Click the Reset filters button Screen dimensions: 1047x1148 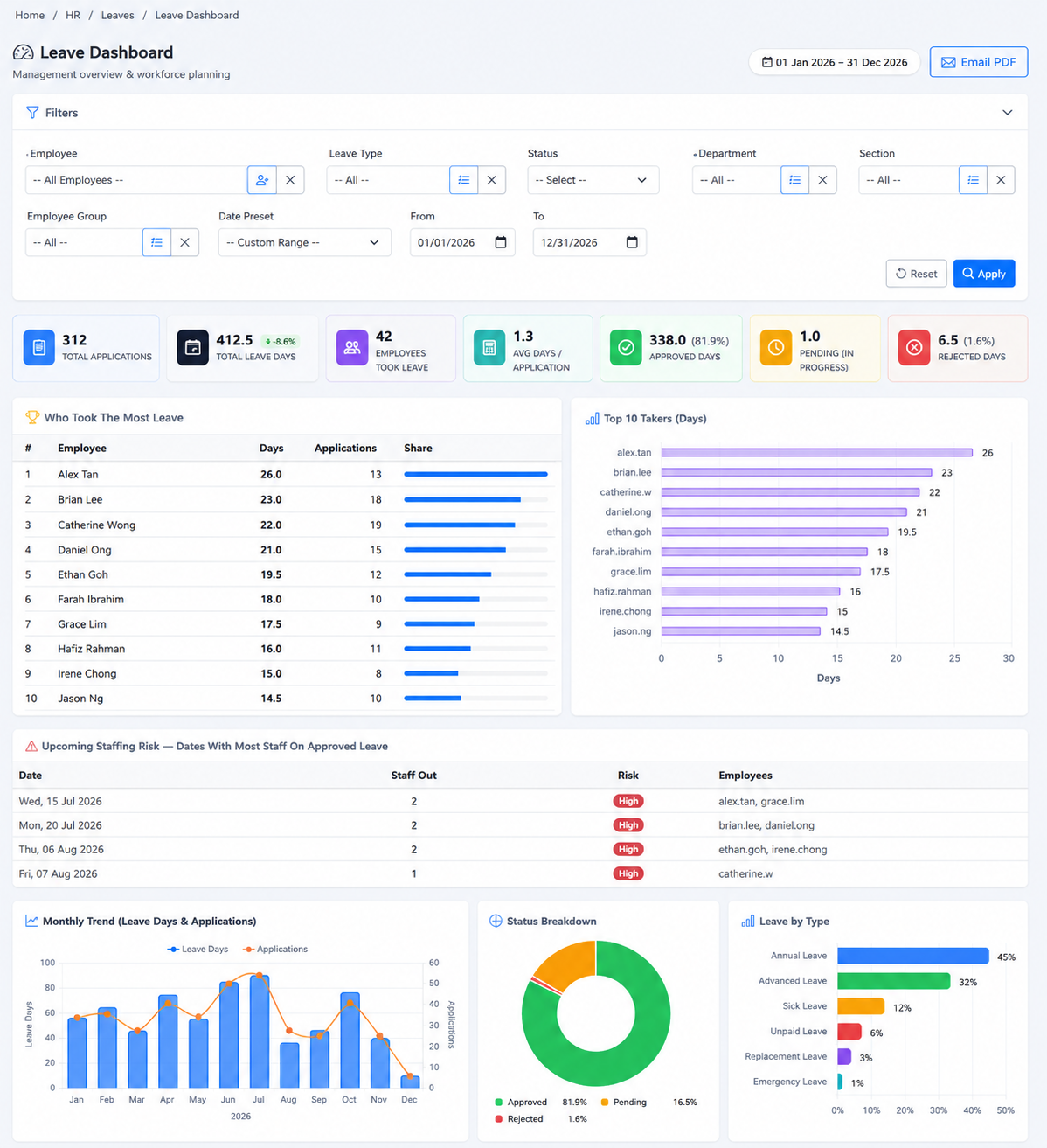917,274
